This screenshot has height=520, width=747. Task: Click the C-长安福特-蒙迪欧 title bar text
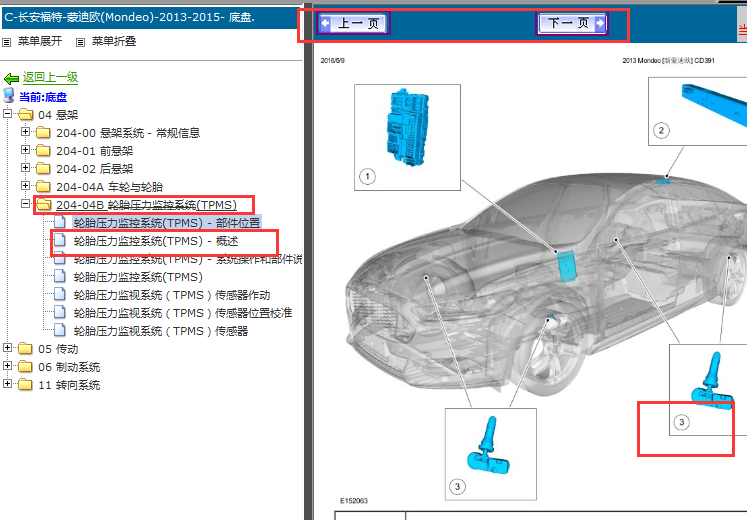click(130, 17)
